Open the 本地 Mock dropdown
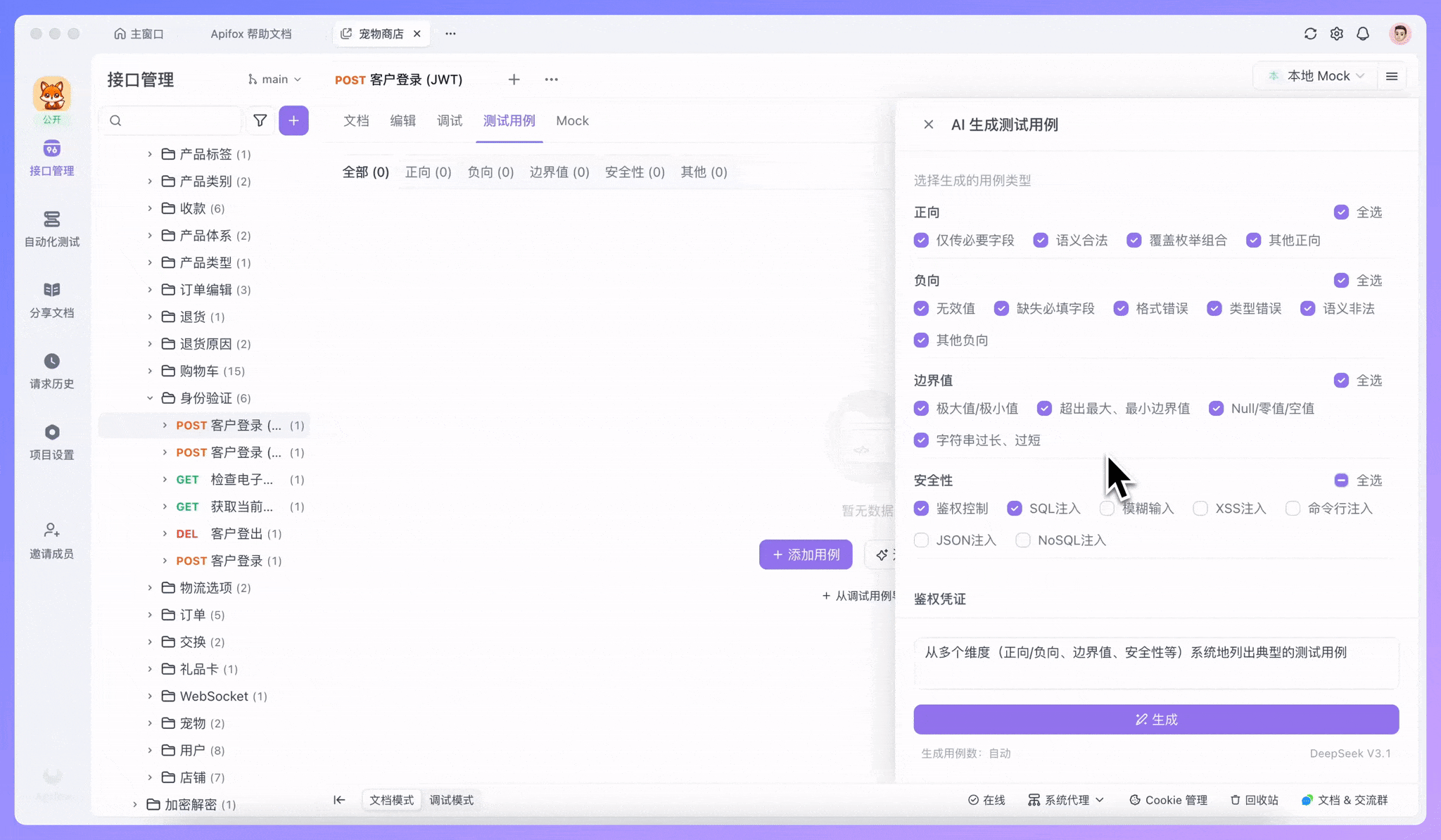This screenshot has height=840, width=1441. point(1314,75)
